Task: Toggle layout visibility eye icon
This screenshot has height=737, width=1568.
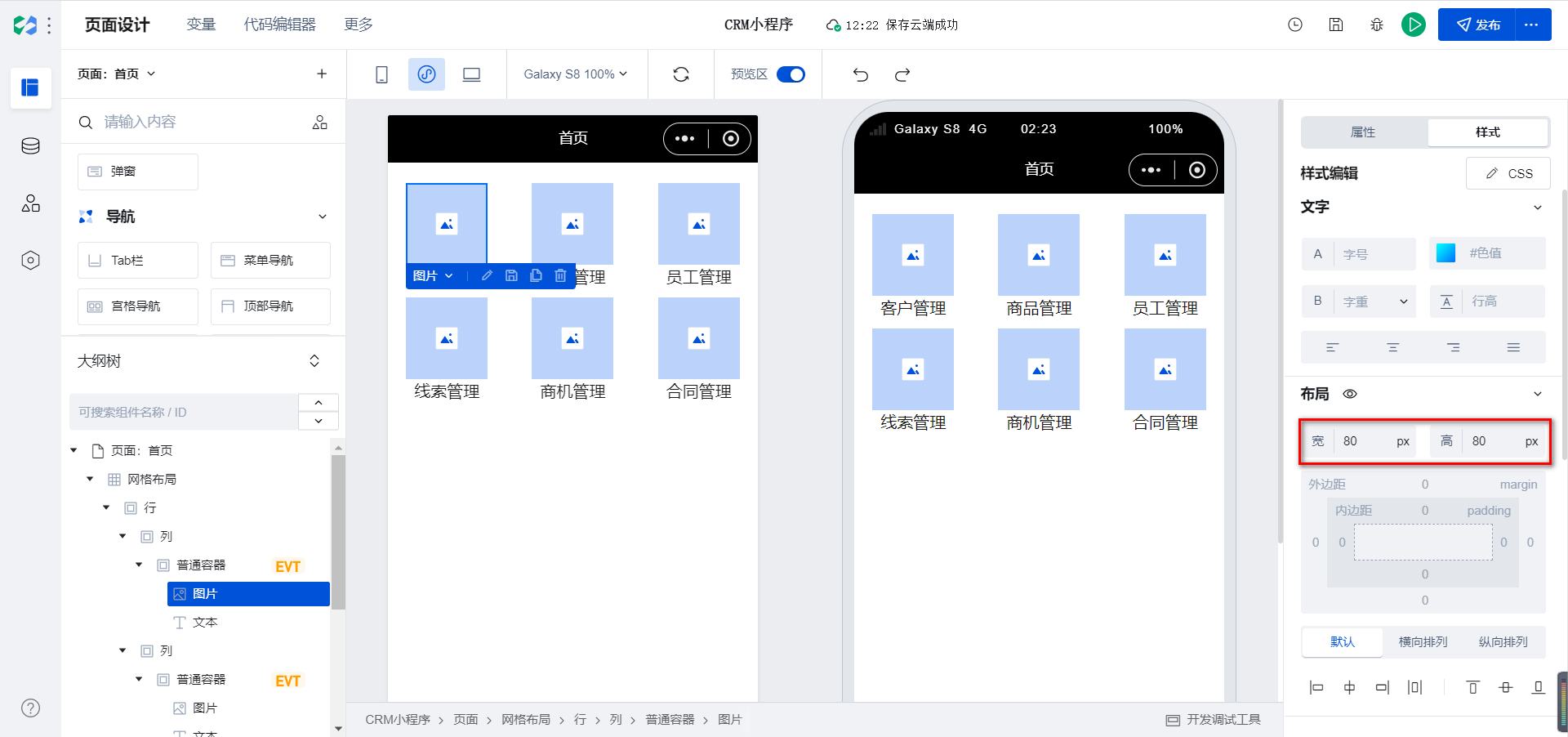Action: tap(1350, 394)
